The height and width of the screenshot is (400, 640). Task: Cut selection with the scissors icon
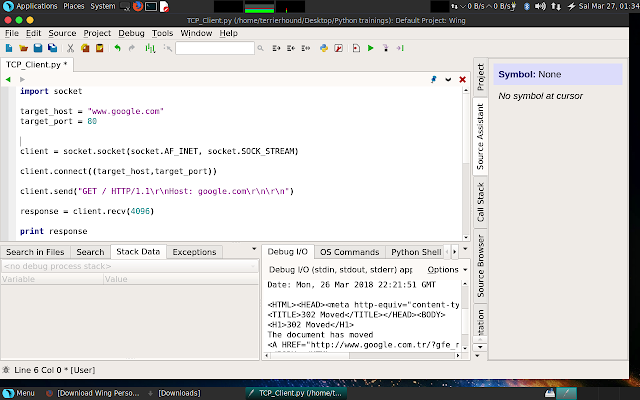70,48
